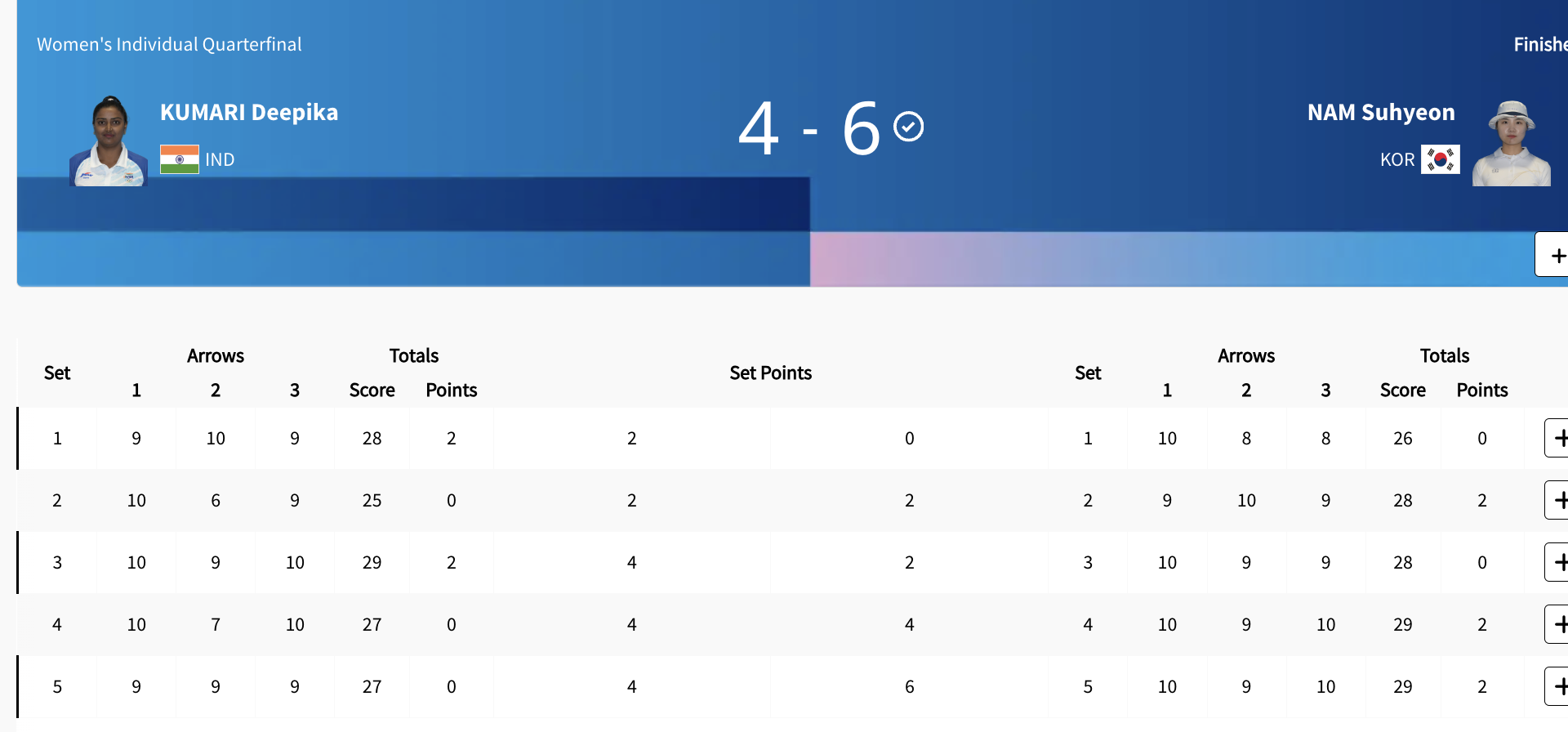Click the winner checkmark icon beside score
Viewport: 1568px width, 732px height.
tap(908, 127)
